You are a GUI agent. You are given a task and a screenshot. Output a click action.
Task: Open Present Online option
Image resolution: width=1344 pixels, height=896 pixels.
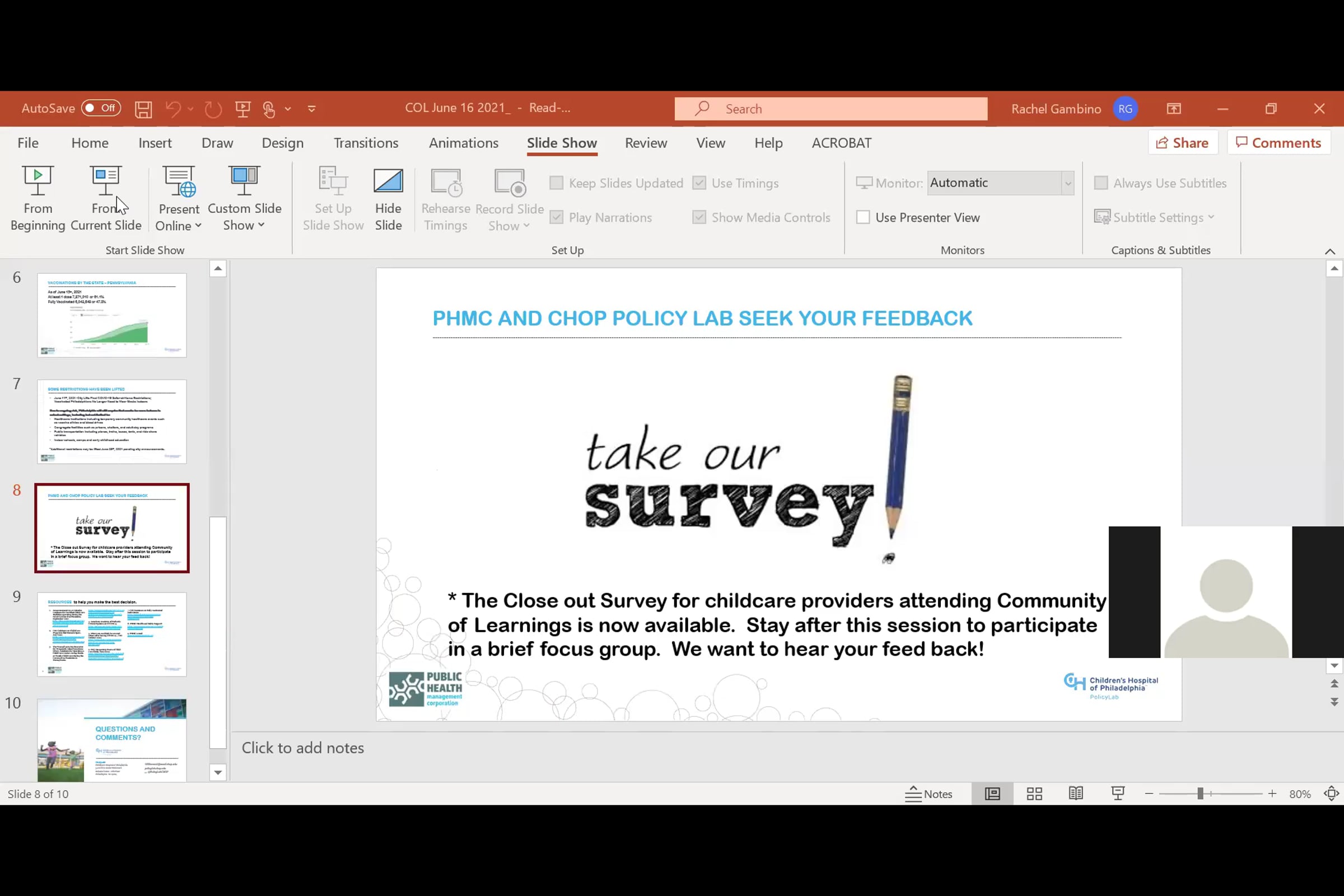tap(179, 198)
